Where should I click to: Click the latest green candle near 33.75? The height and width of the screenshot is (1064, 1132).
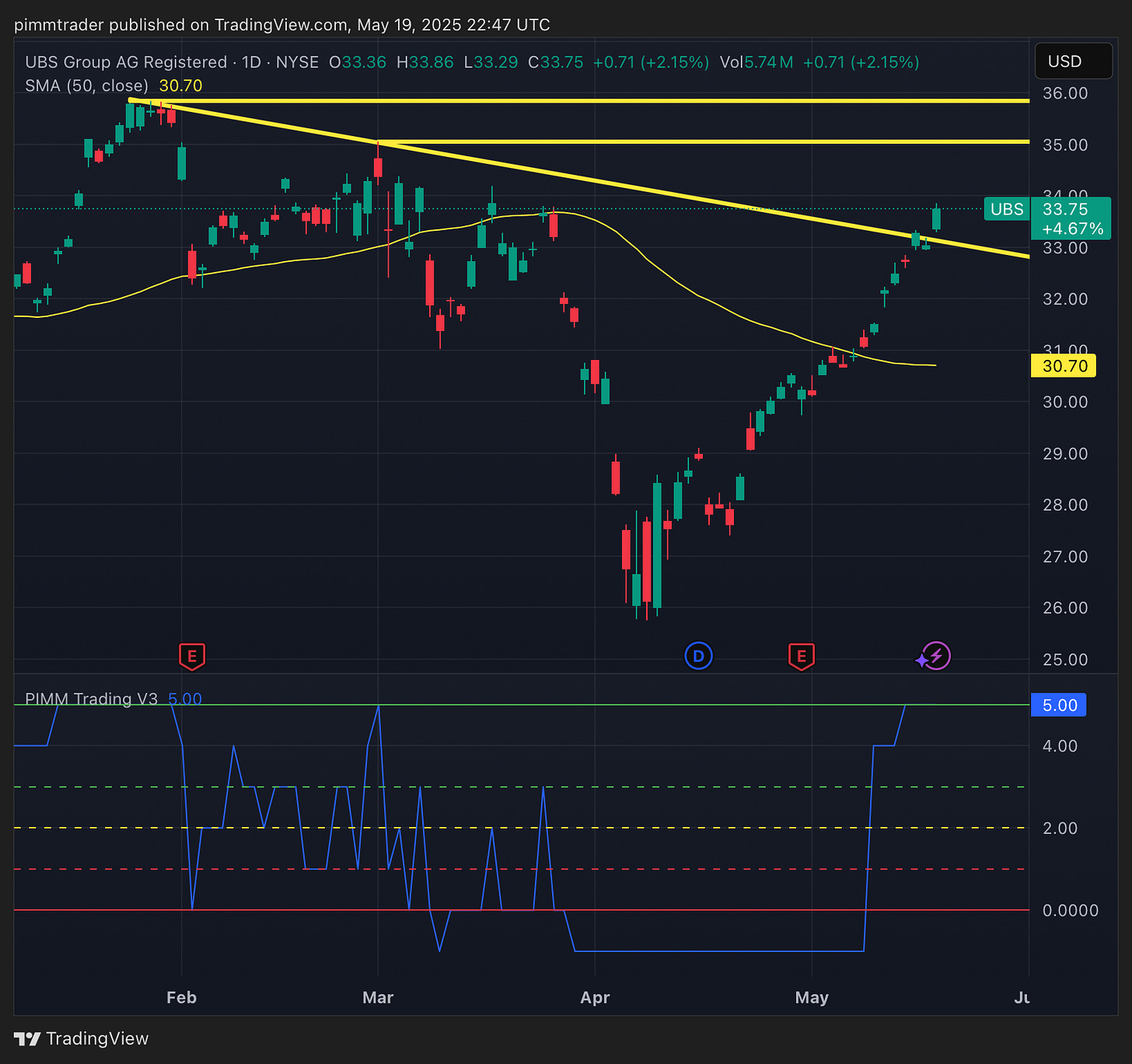(x=937, y=218)
